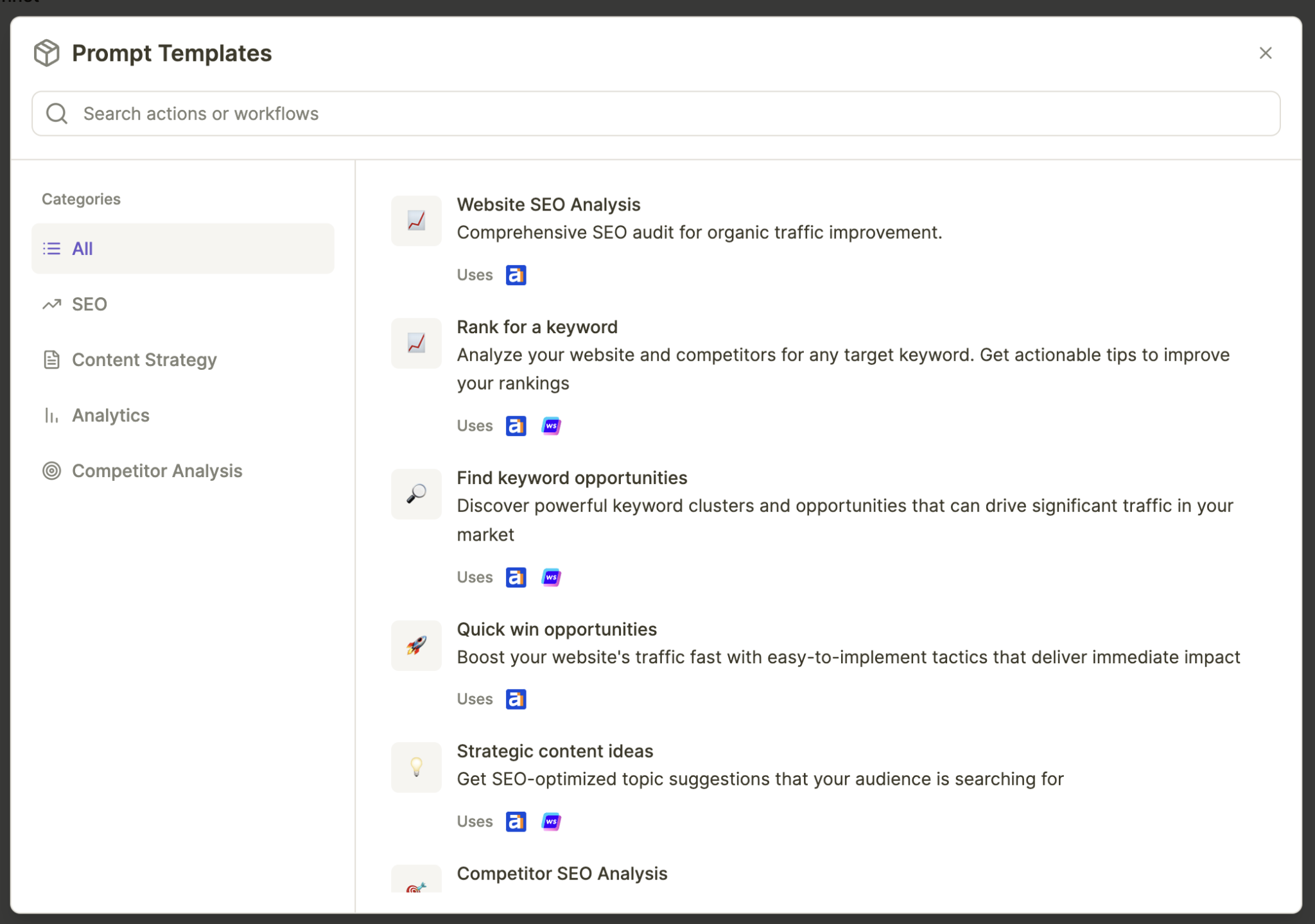Select the Competitor Analysis category
The width and height of the screenshot is (1315, 924).
pyautogui.click(x=157, y=471)
